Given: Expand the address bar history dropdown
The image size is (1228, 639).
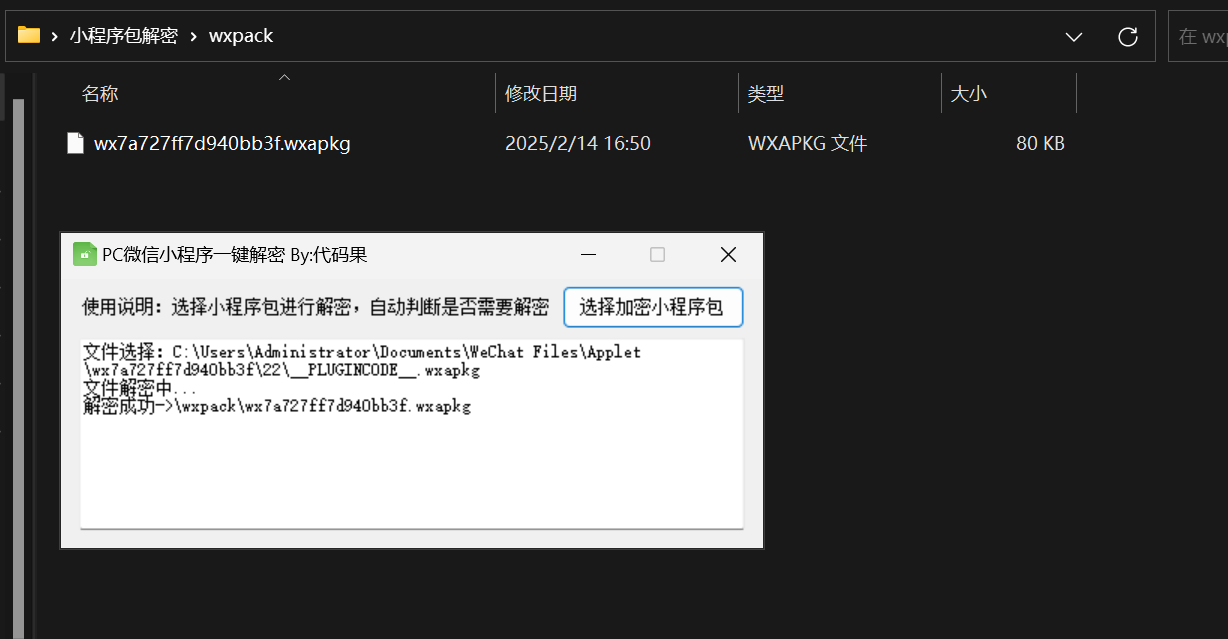Looking at the screenshot, I should coord(1074,37).
